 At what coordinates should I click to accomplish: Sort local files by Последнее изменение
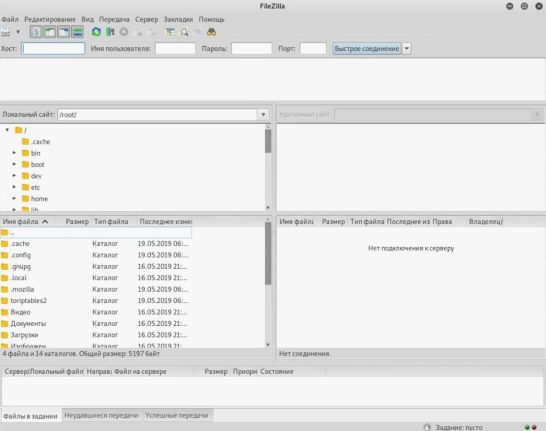point(165,221)
